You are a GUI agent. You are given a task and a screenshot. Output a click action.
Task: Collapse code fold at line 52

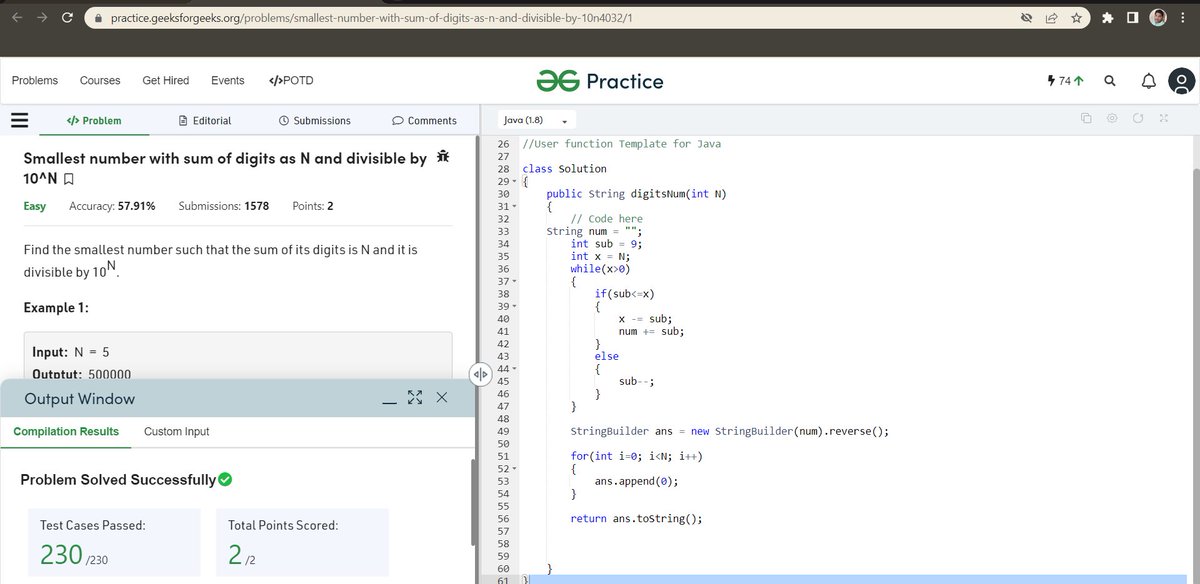tap(514, 469)
